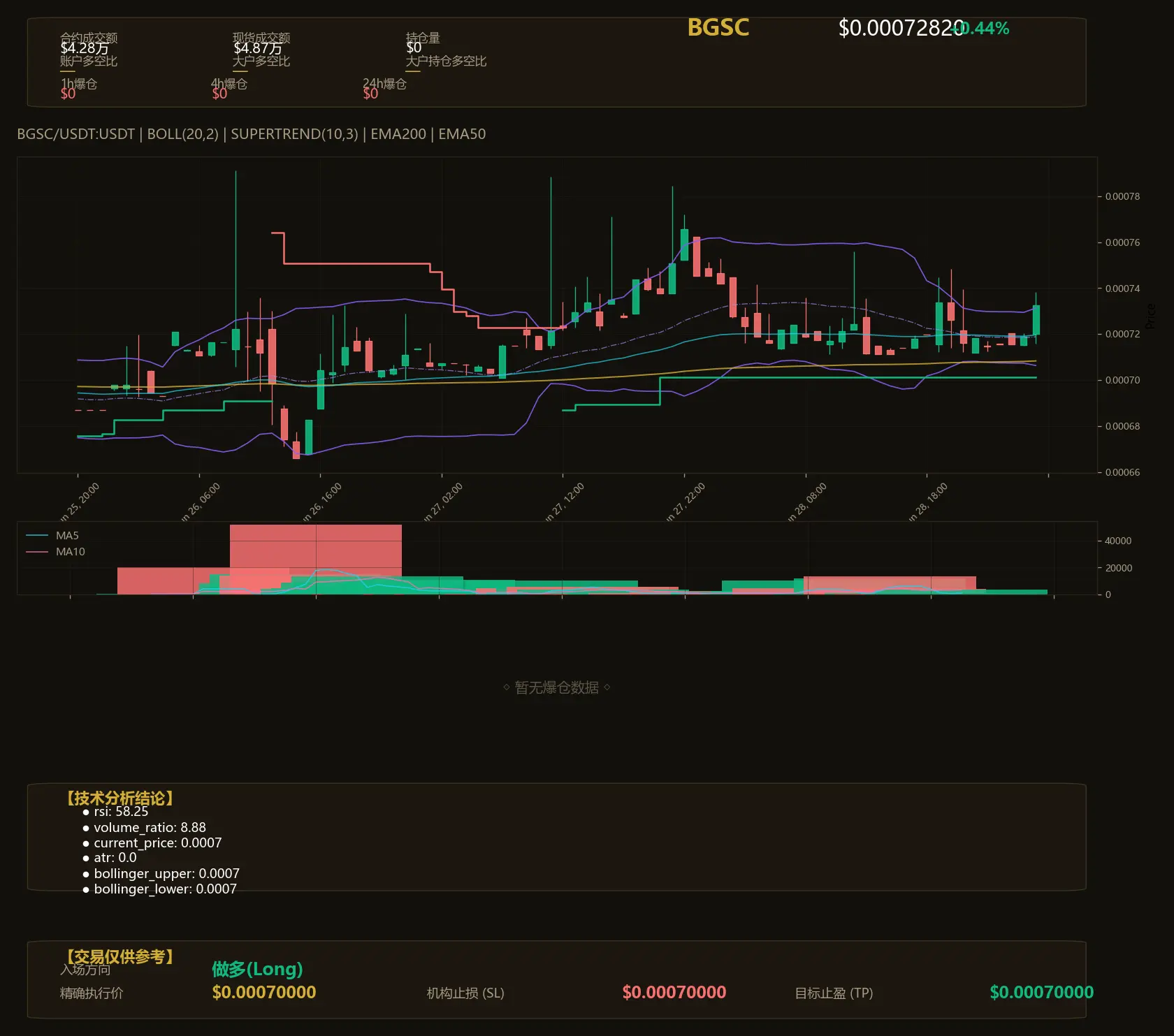Click the 大户持仓多空比 label

[446, 61]
